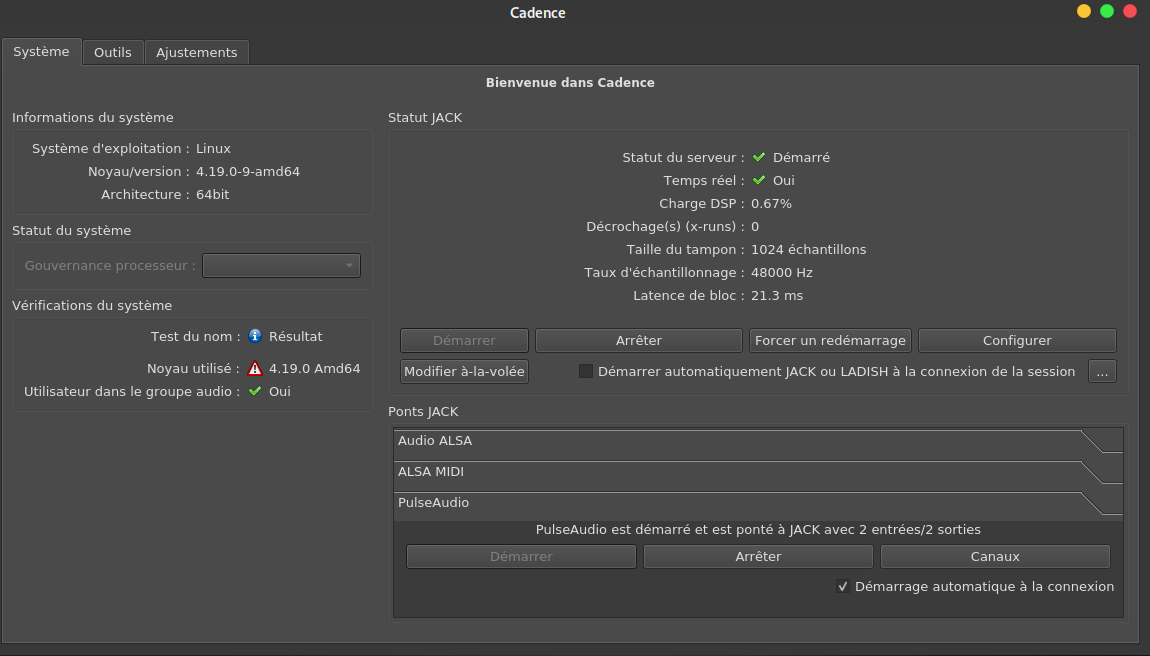The height and width of the screenshot is (656, 1150).
Task: Click the yellow minimize window button
Action: 1084,12
